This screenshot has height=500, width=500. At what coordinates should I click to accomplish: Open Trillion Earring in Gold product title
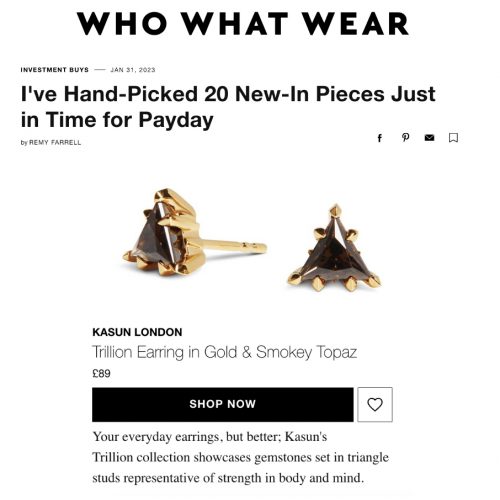click(224, 352)
